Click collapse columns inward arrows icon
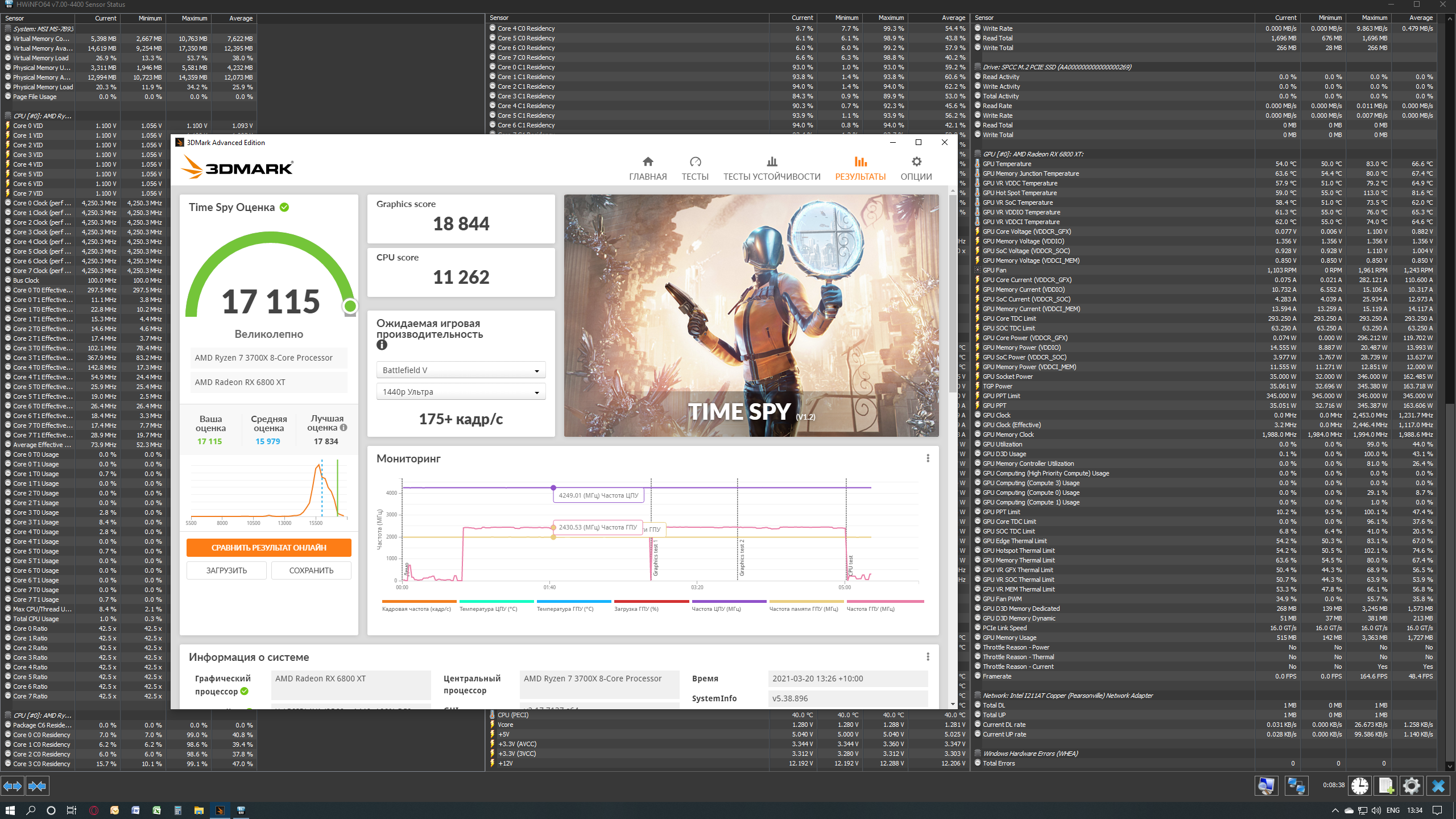Screen dimensions: 1456x819 37,786
